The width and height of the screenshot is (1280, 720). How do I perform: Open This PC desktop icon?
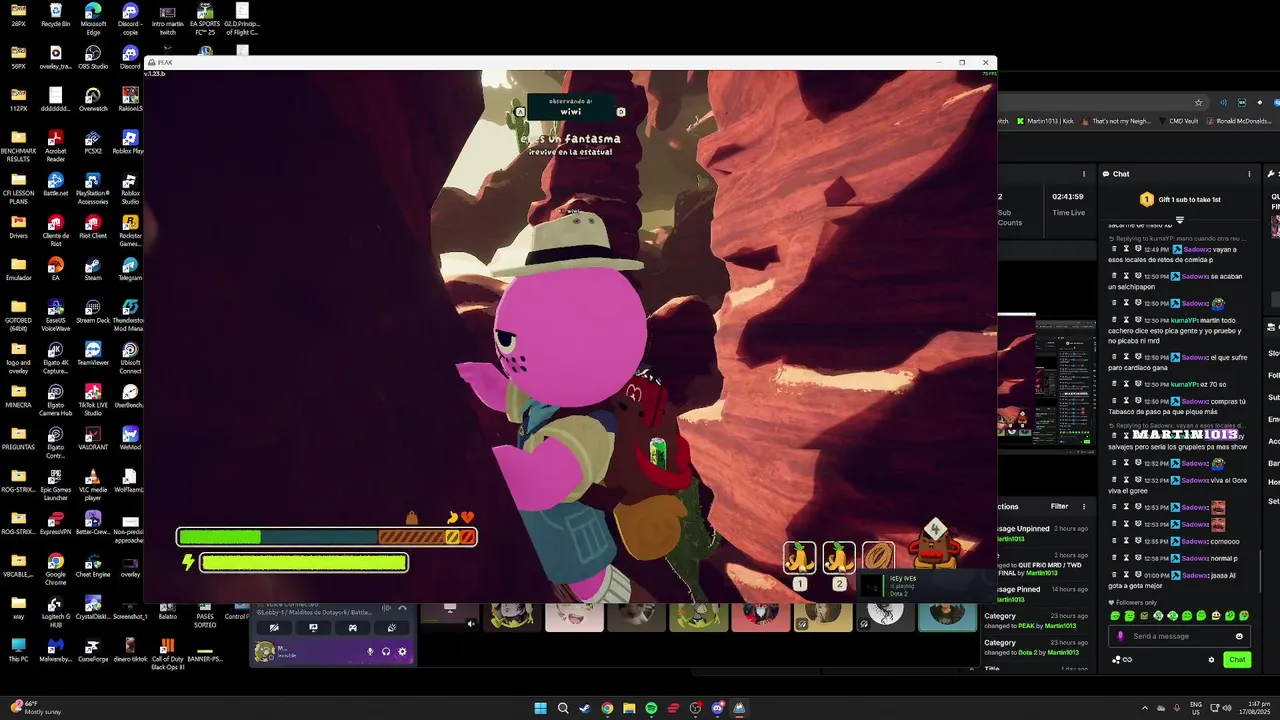point(18,650)
